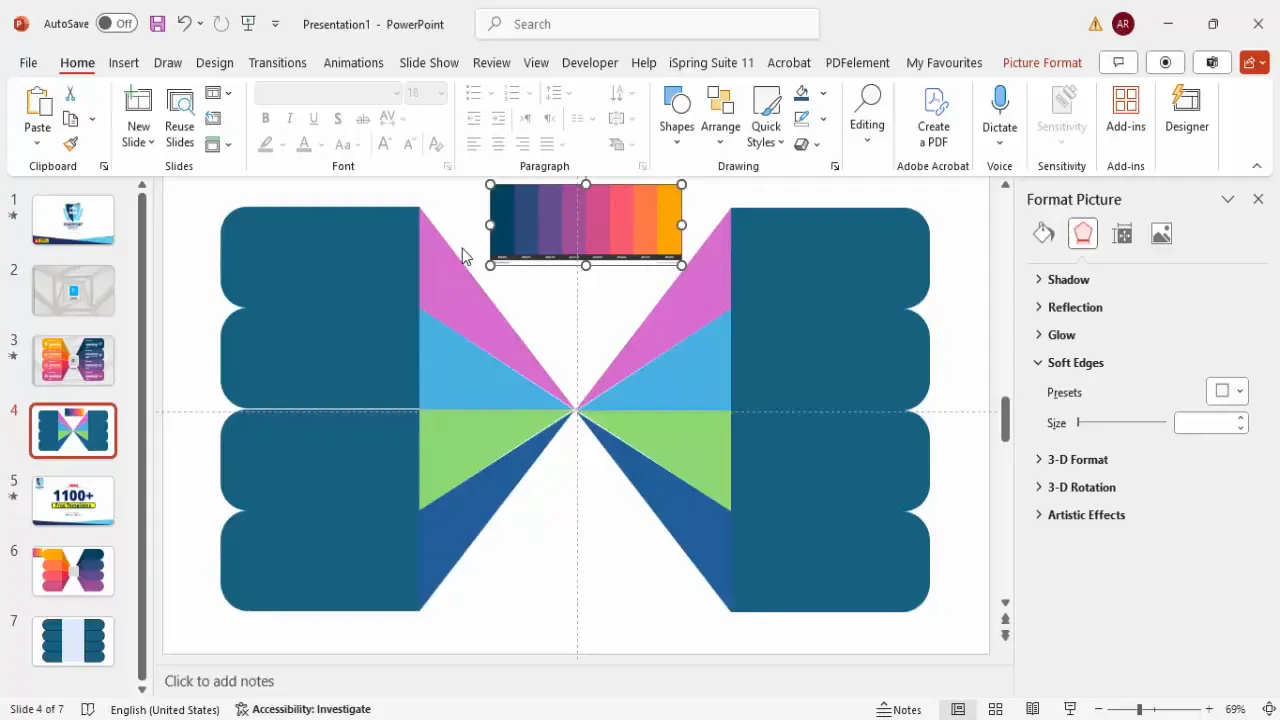Collapse the Soft Edges section

click(x=1075, y=363)
